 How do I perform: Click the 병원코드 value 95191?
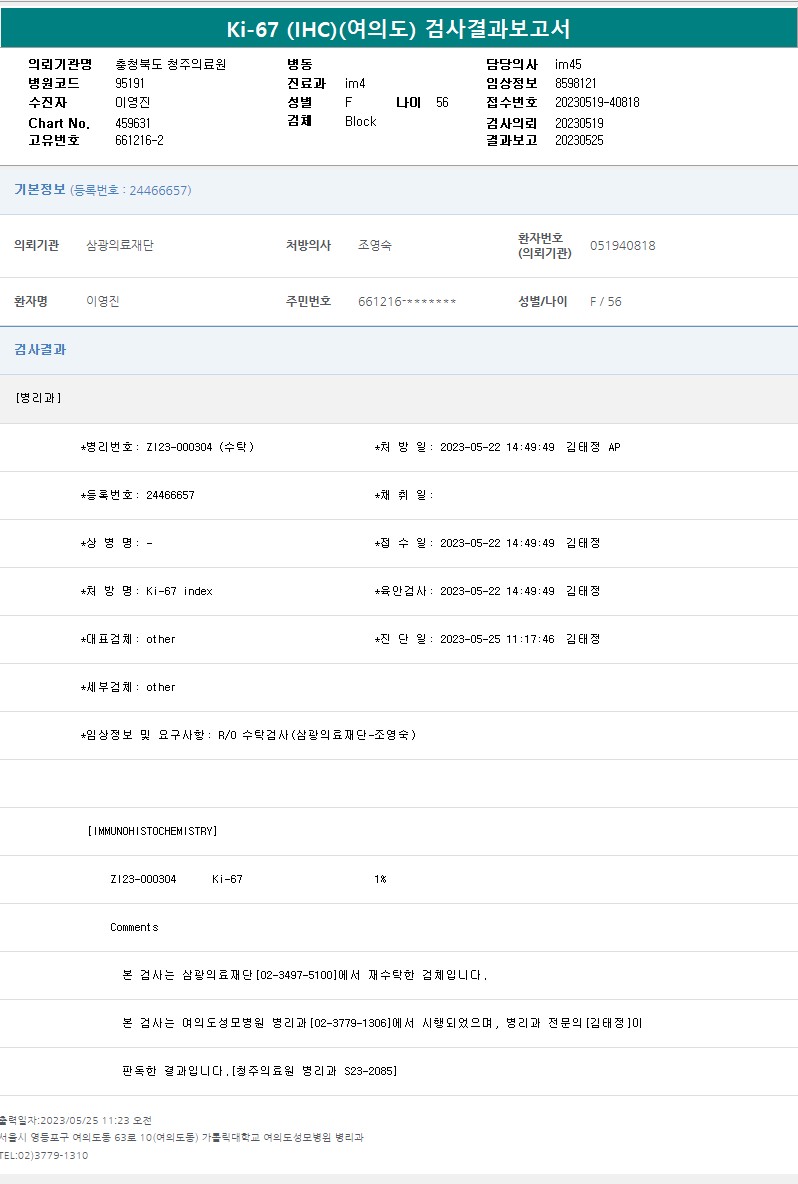click(130, 84)
